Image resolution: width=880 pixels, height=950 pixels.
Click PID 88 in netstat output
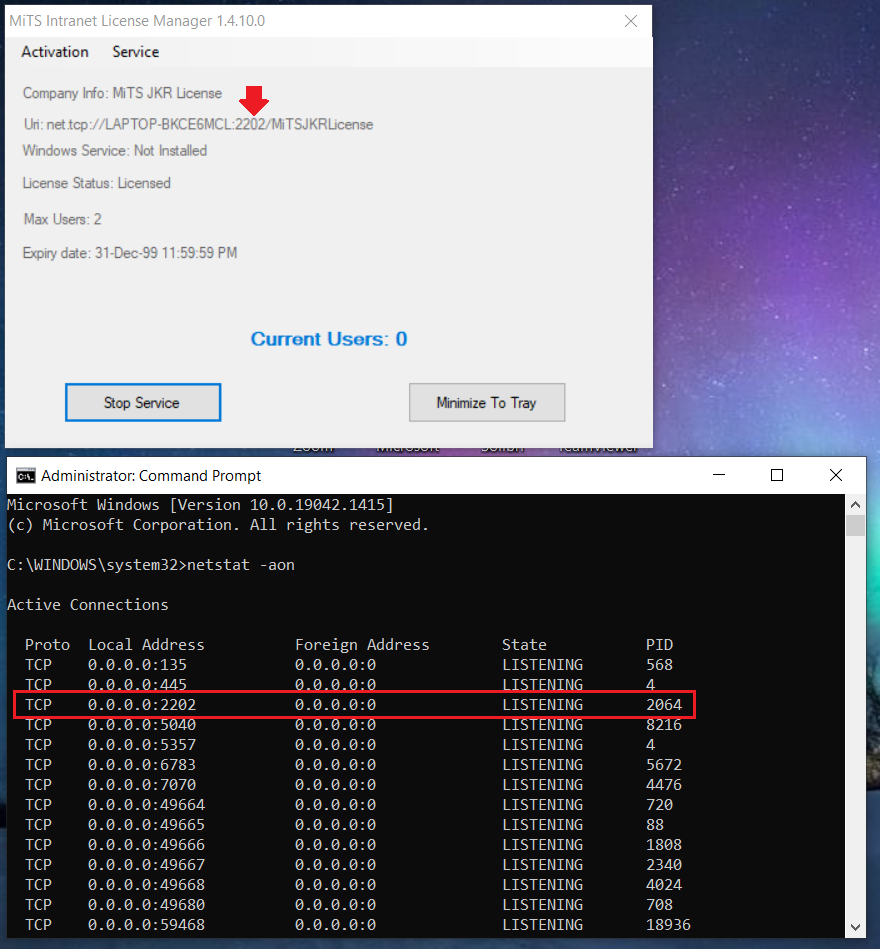click(655, 825)
